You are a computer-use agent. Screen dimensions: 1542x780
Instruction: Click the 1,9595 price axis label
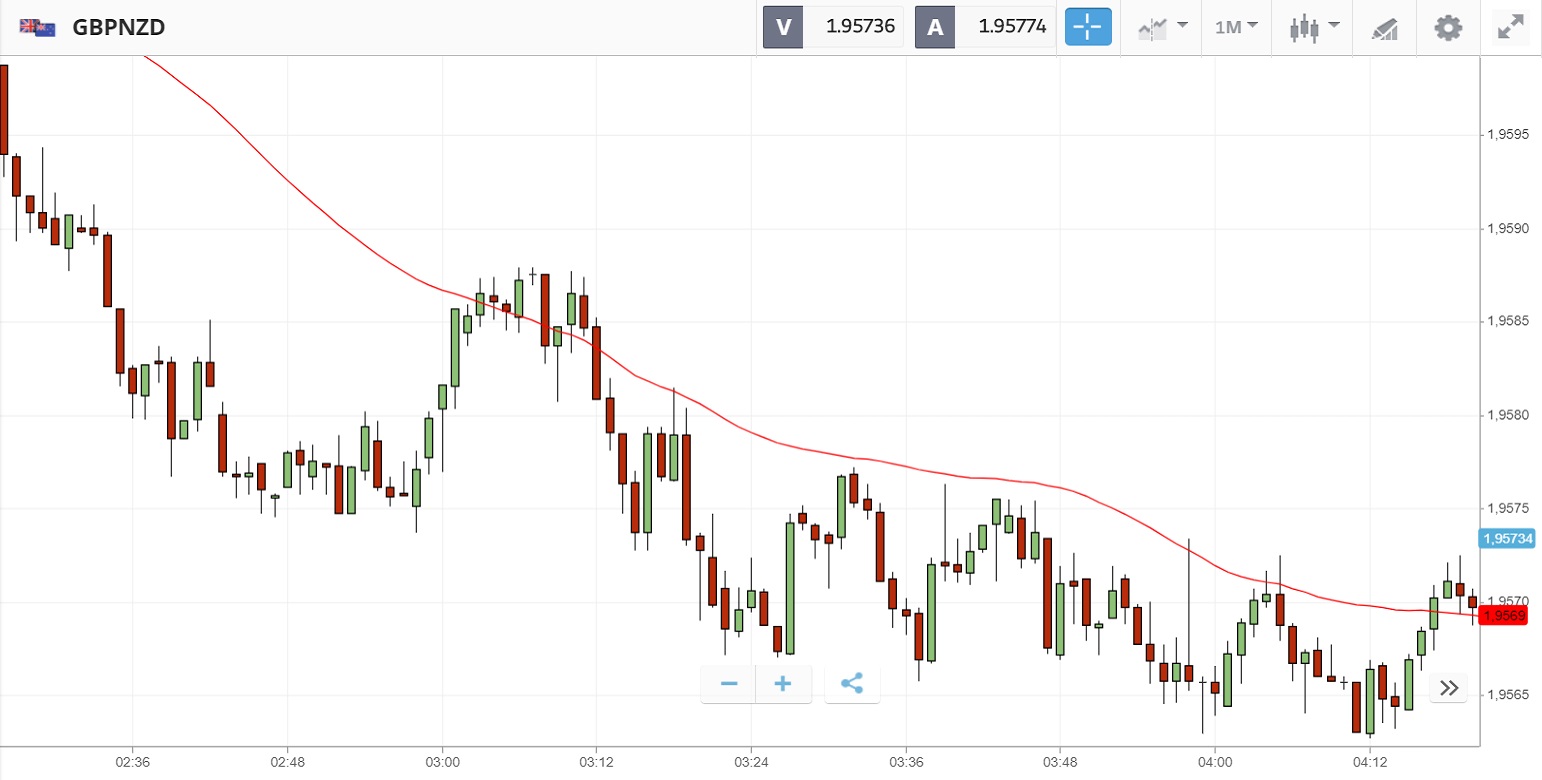coord(1508,135)
